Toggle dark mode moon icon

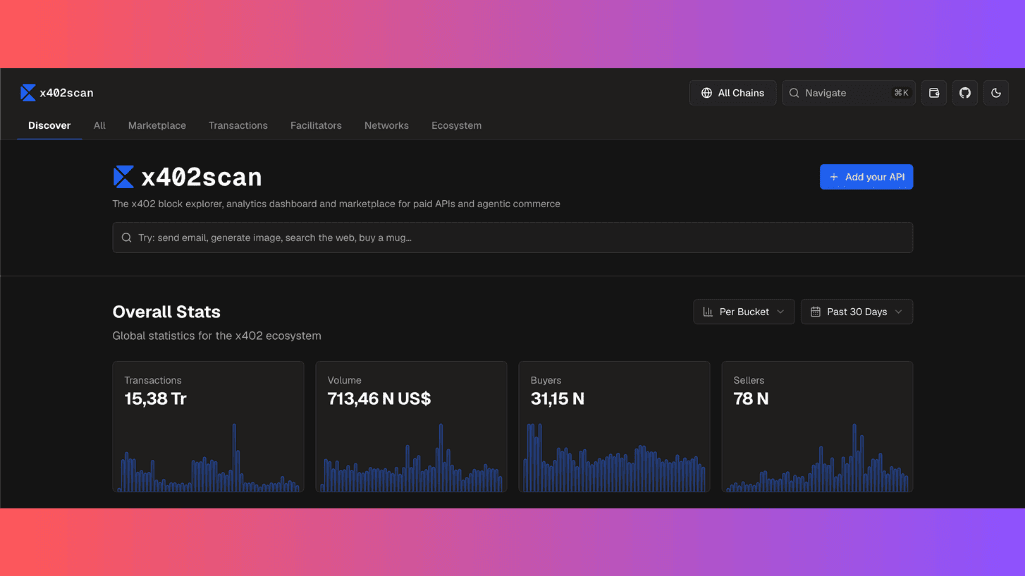(996, 93)
